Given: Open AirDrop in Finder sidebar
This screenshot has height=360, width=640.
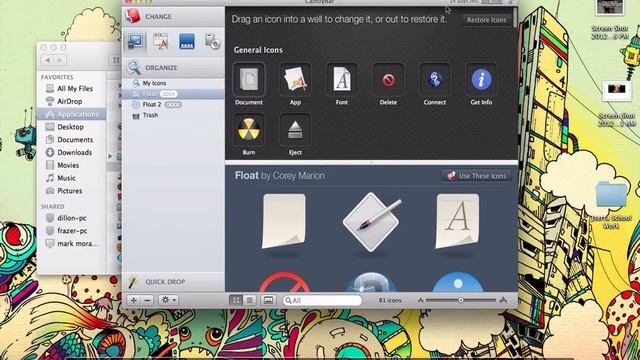Looking at the screenshot, I should coord(71,101).
